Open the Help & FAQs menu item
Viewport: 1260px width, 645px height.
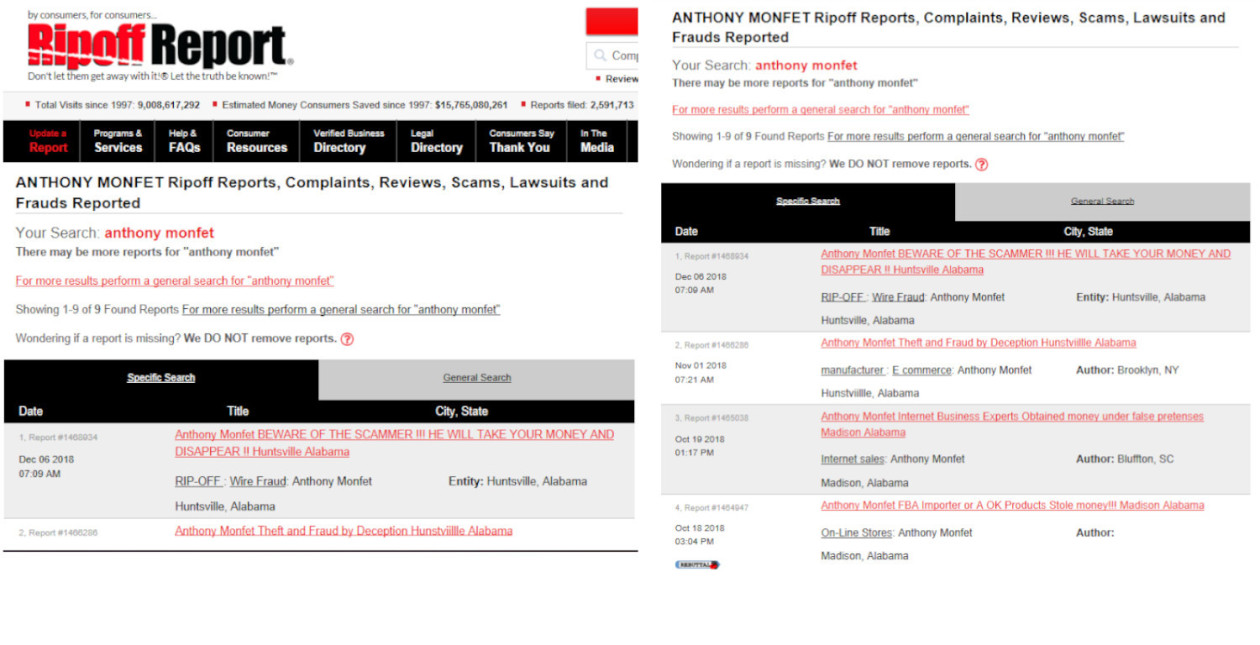point(184,141)
